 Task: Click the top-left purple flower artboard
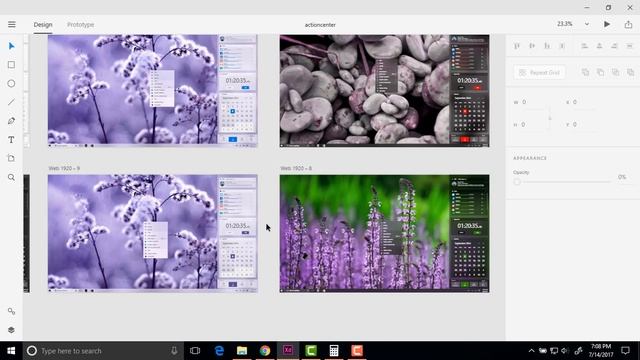click(x=153, y=91)
